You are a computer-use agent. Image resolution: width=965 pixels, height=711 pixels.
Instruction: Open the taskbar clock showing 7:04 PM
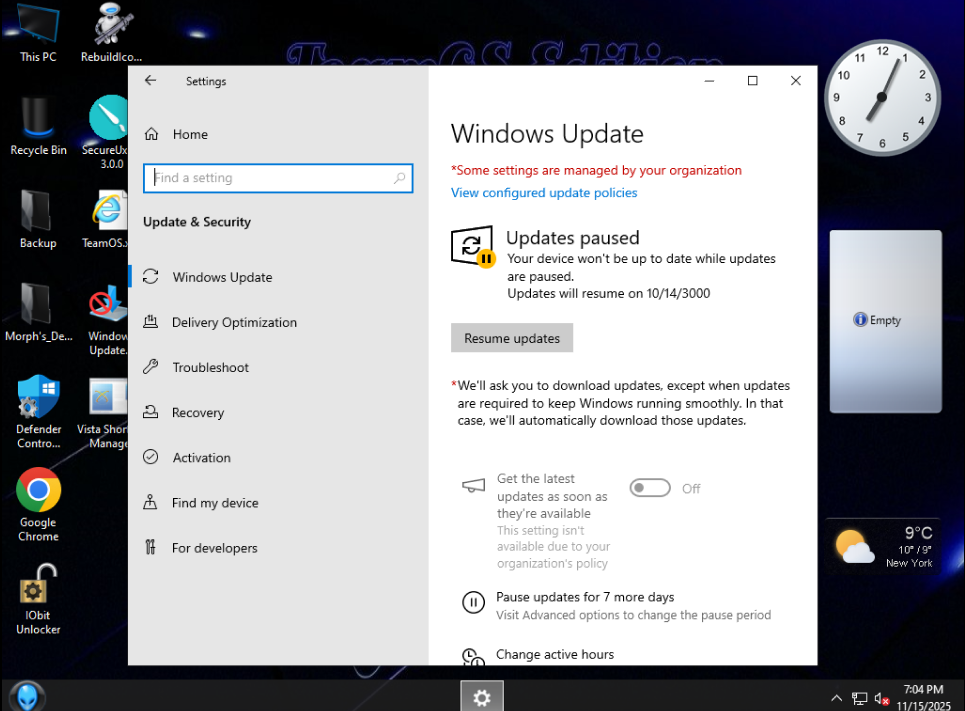click(924, 697)
